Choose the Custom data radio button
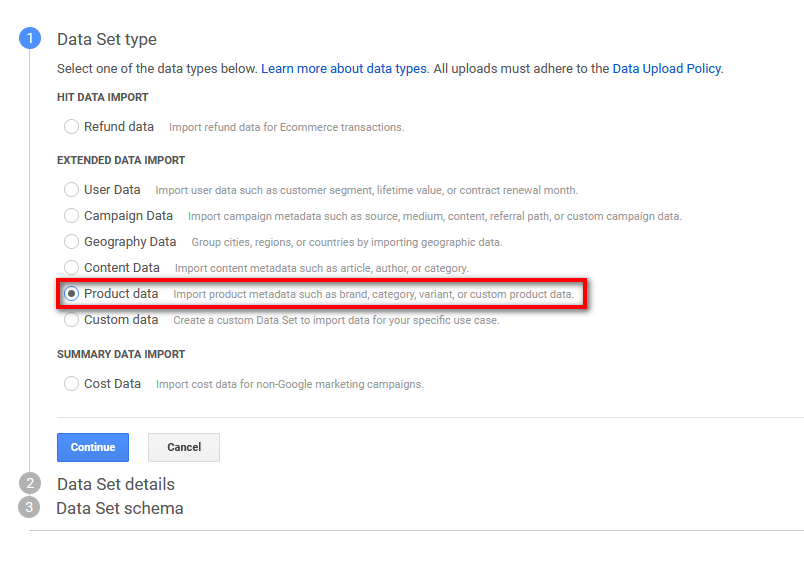Screen dimensions: 804x562 click(71, 319)
